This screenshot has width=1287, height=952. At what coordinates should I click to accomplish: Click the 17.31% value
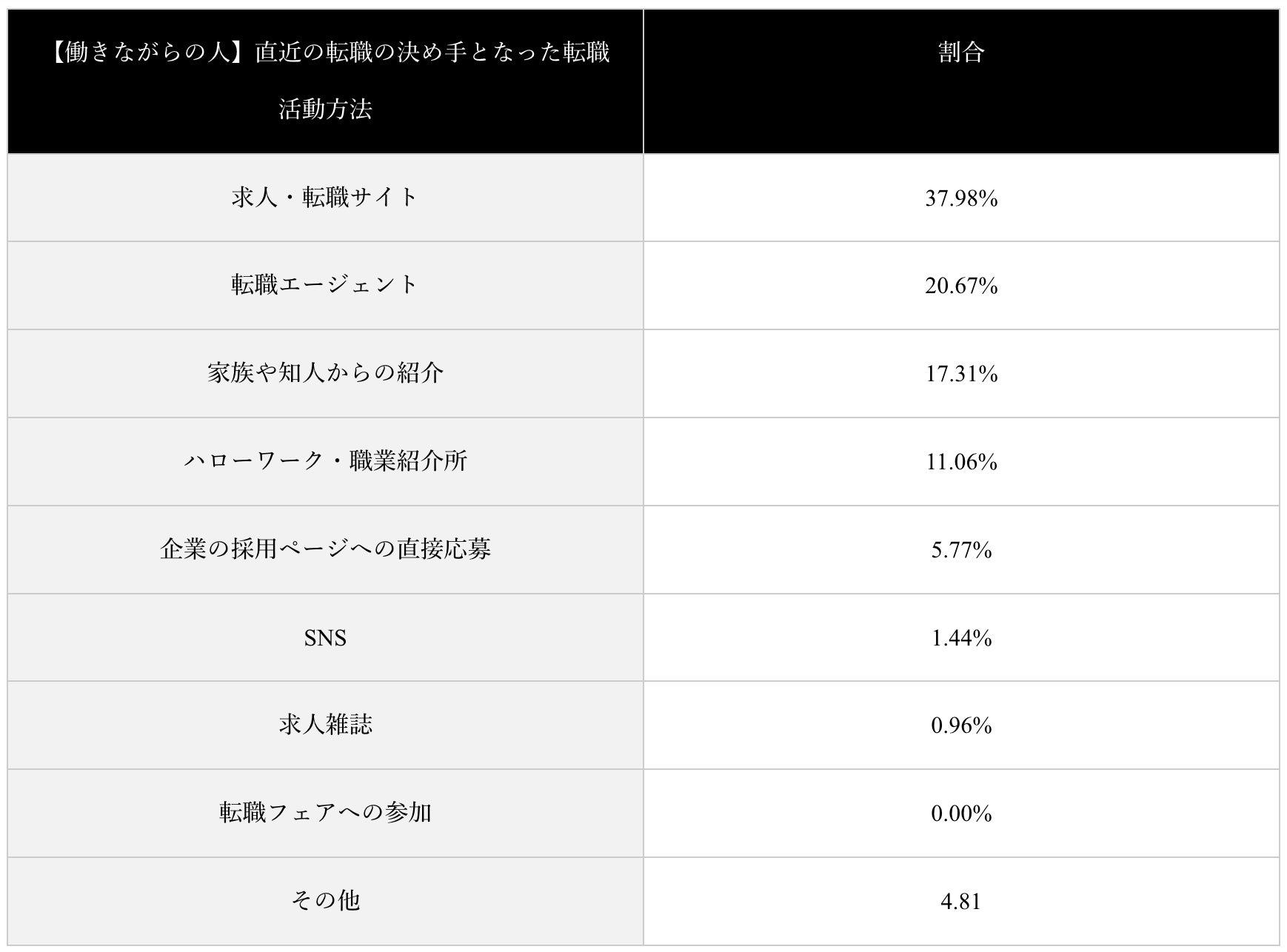point(960,374)
